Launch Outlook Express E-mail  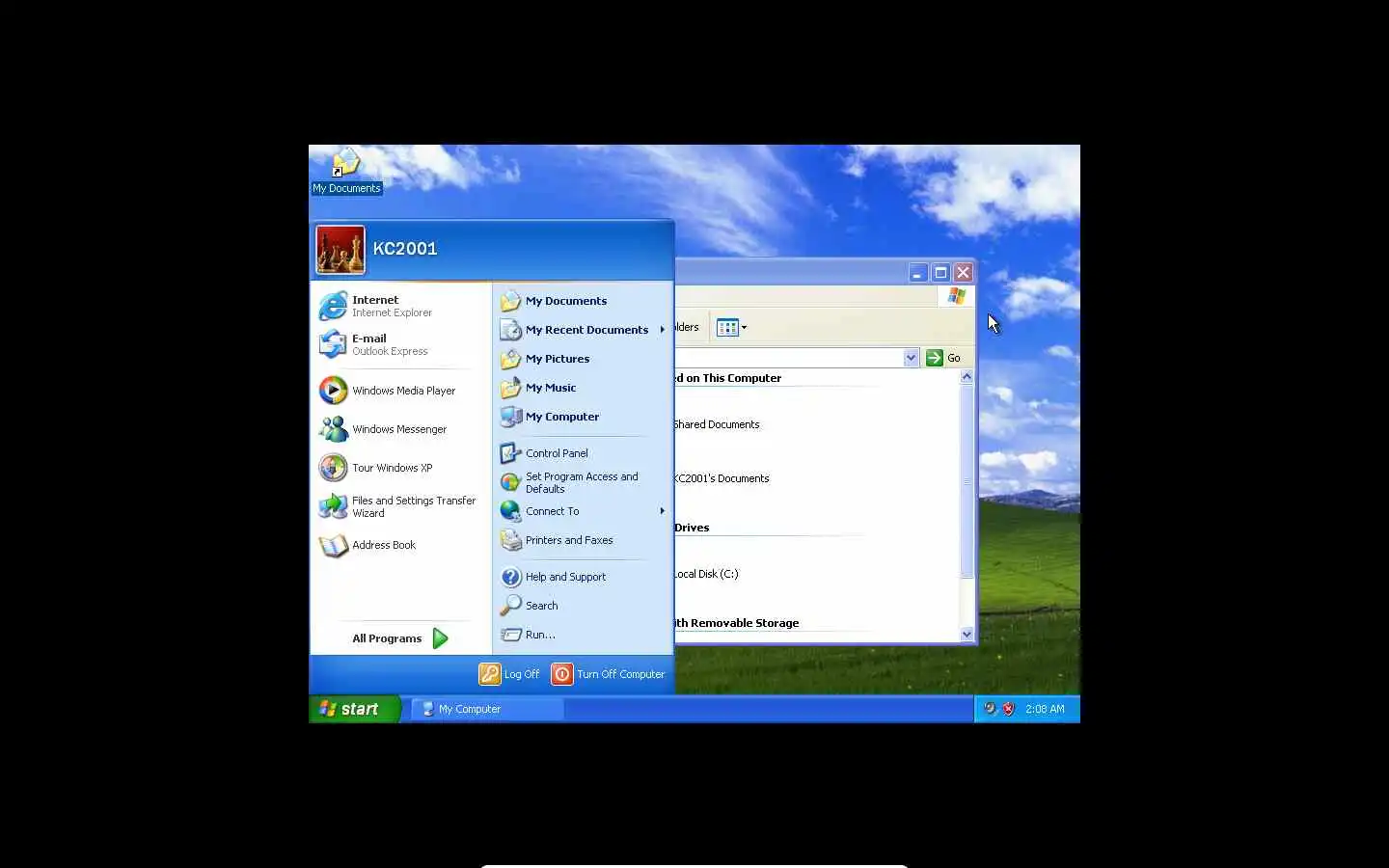click(x=400, y=344)
